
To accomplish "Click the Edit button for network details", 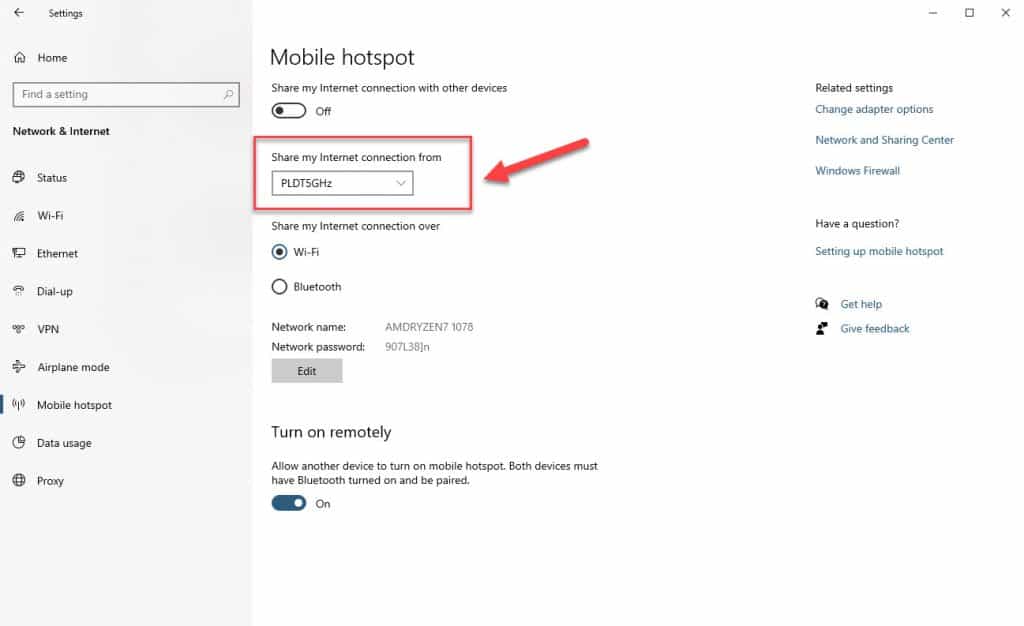I will (307, 370).
